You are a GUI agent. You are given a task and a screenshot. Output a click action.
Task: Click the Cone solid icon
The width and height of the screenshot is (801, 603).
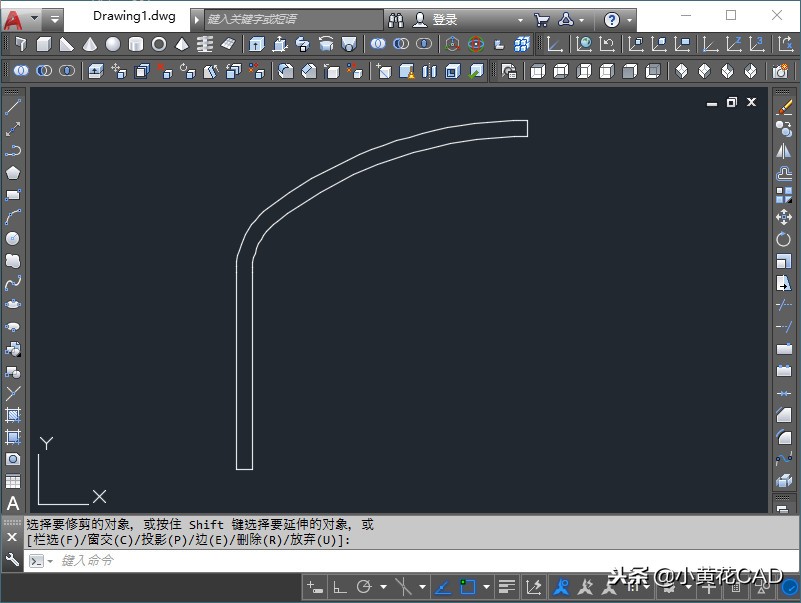[90, 44]
